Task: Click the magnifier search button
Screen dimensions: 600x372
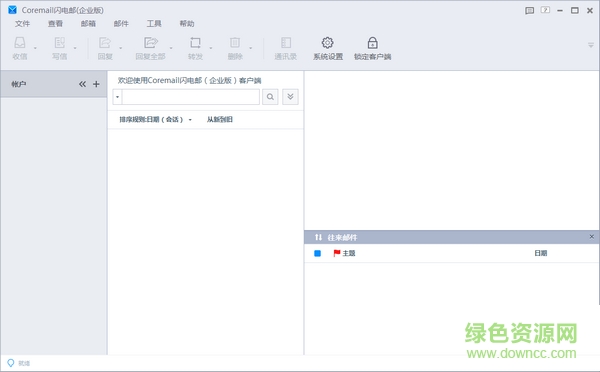Action: click(270, 97)
